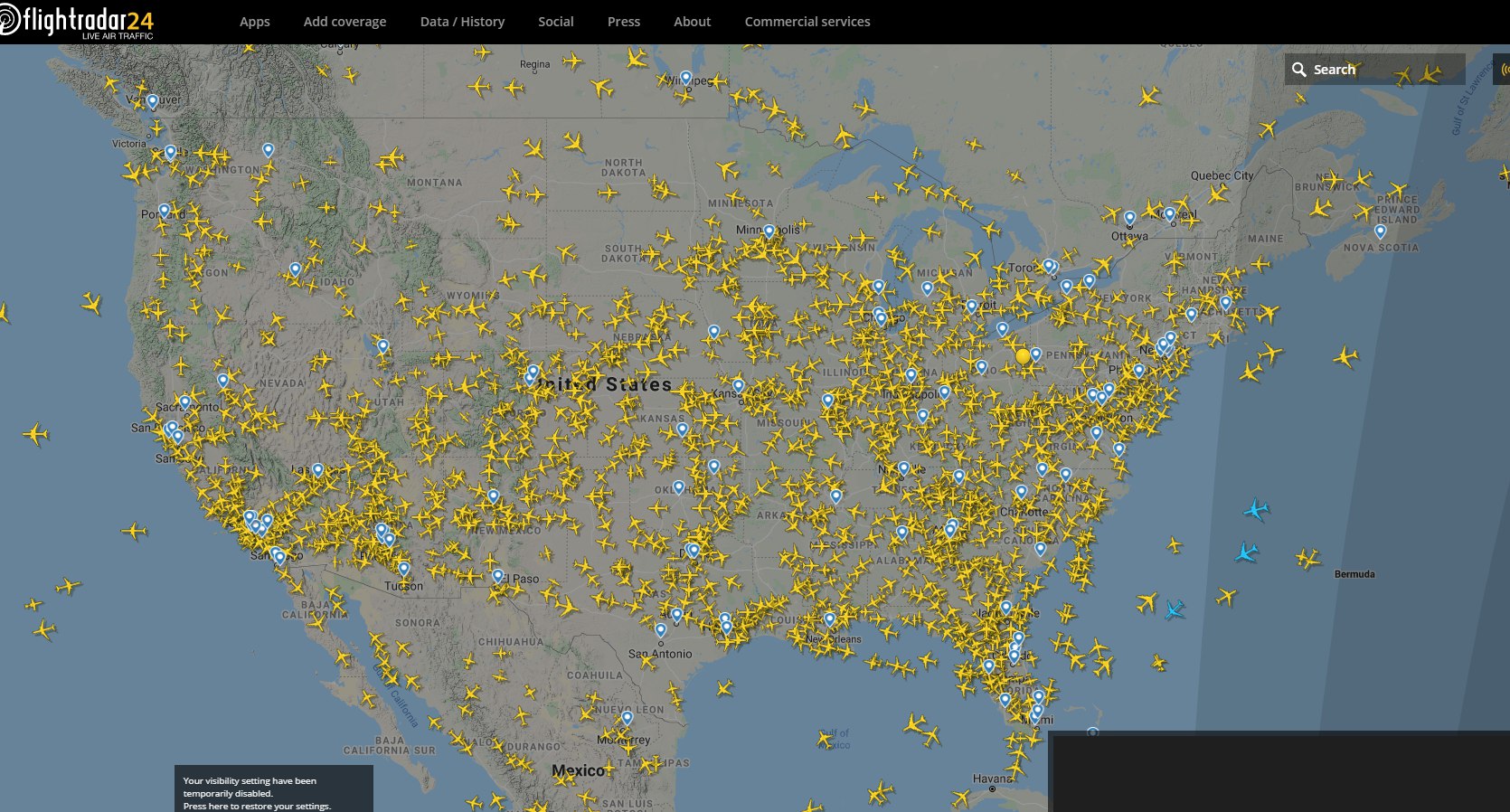This screenshot has width=1510, height=812.
Task: Click the yellow balloon circle near Pennsylvania
Action: pyautogui.click(x=1023, y=356)
